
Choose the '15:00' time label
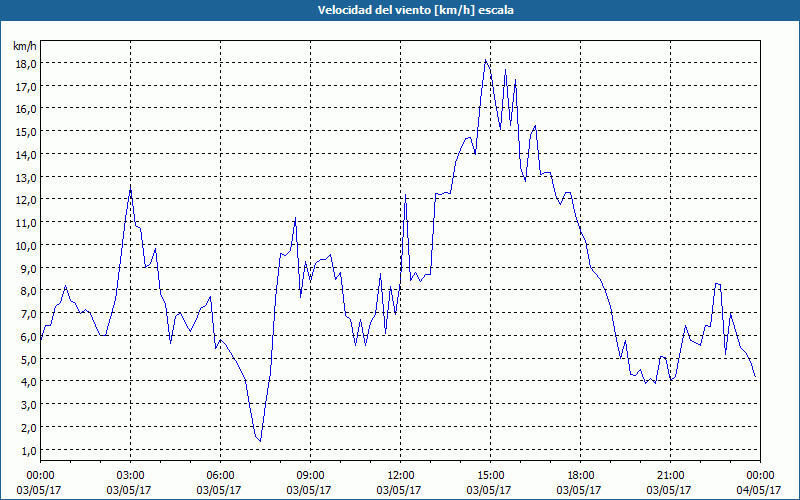tap(490, 476)
